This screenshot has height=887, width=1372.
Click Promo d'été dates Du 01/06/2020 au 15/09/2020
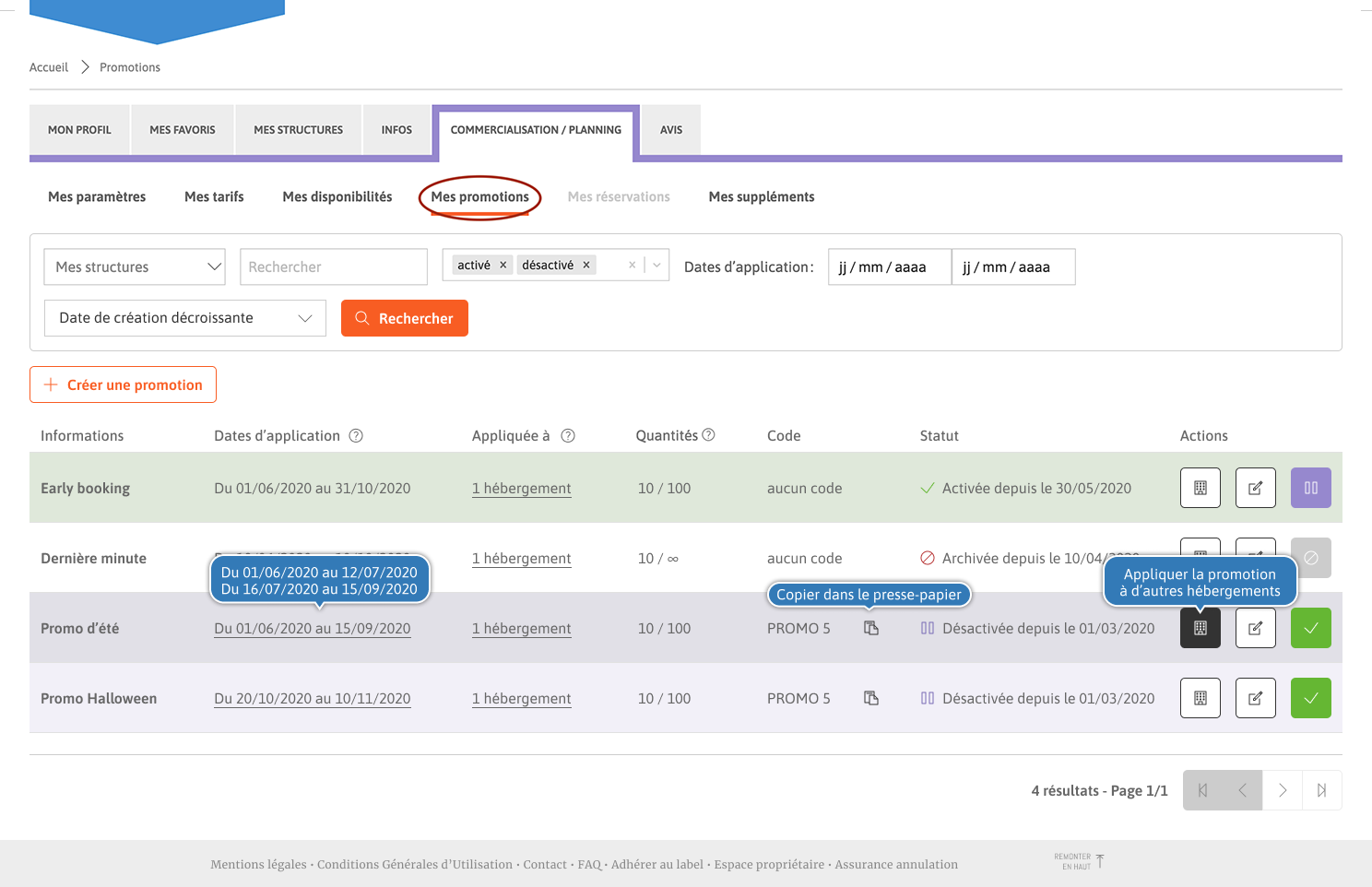[x=313, y=629]
